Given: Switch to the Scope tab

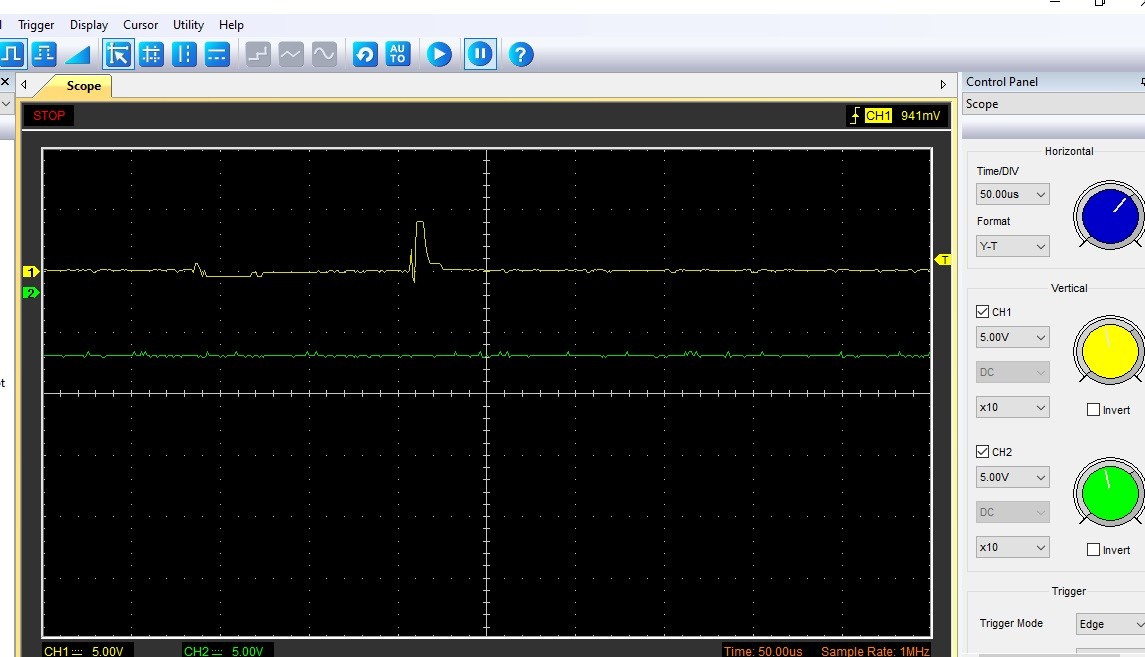Looking at the screenshot, I should coord(83,86).
